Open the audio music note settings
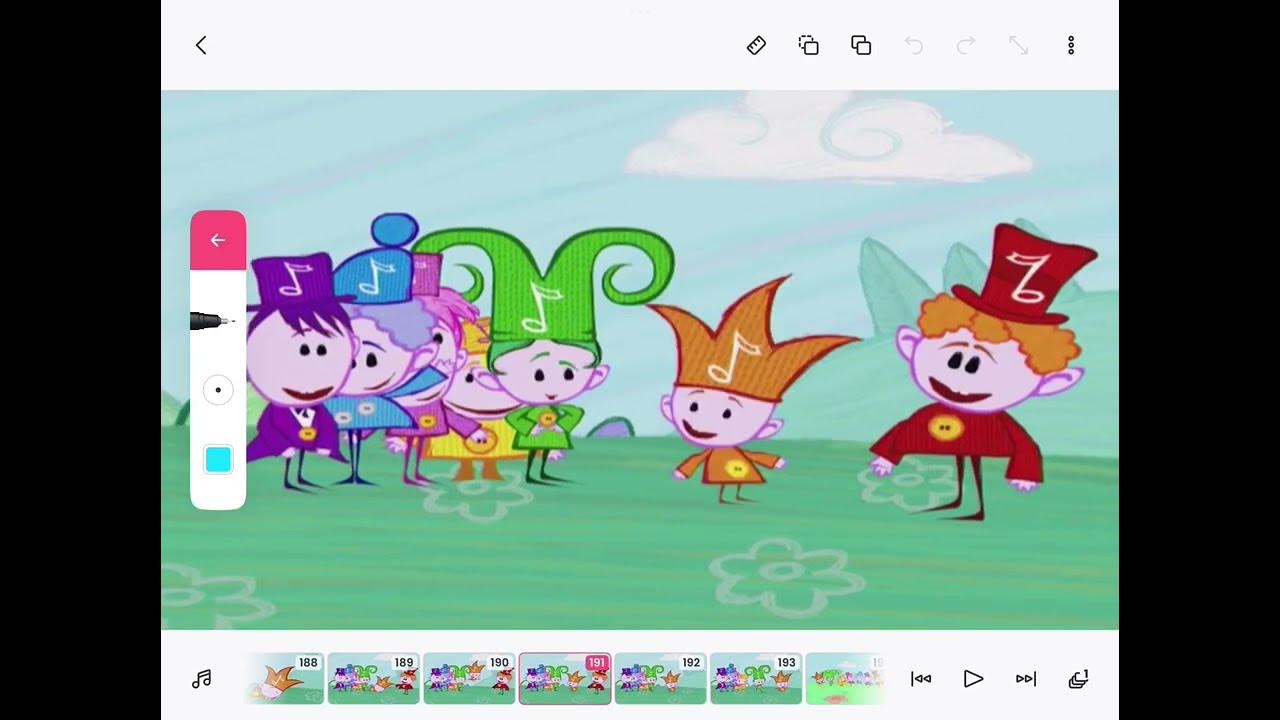The height and width of the screenshot is (720, 1280). [201, 679]
